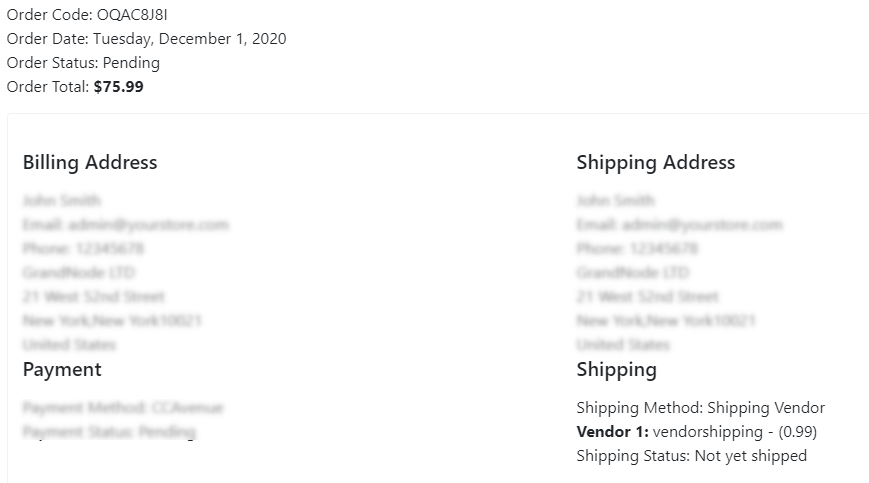869x483 pixels.
Task: Click the bold $75.99 order total
Action: pos(119,87)
